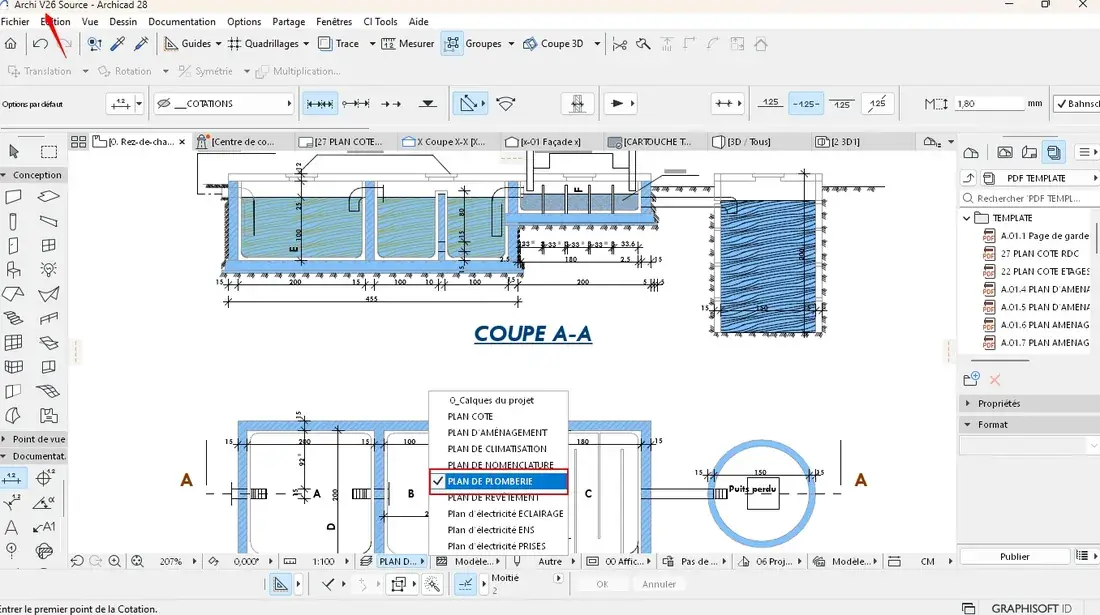
Task: Select the Text tool in toolbox
Action: click(x=12, y=527)
